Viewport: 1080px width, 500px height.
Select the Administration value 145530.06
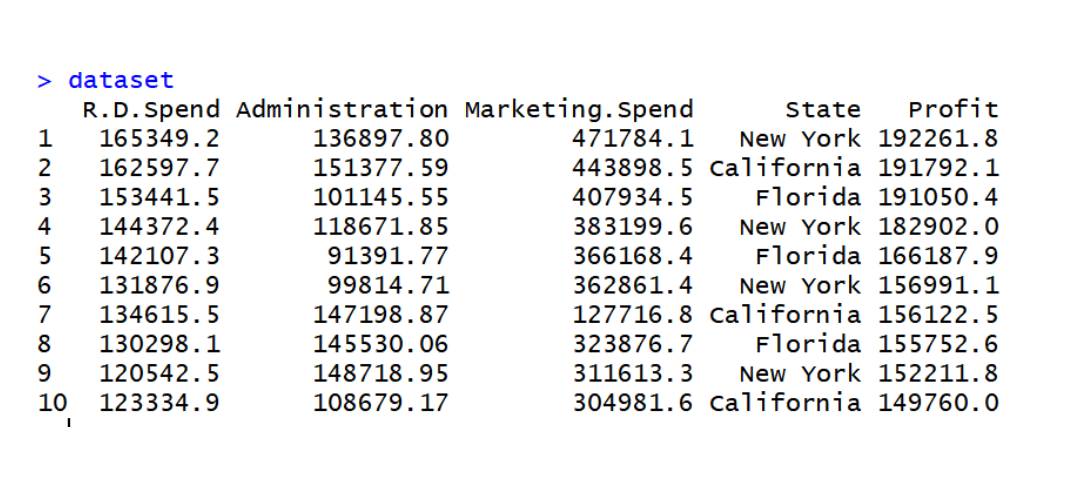point(381,344)
